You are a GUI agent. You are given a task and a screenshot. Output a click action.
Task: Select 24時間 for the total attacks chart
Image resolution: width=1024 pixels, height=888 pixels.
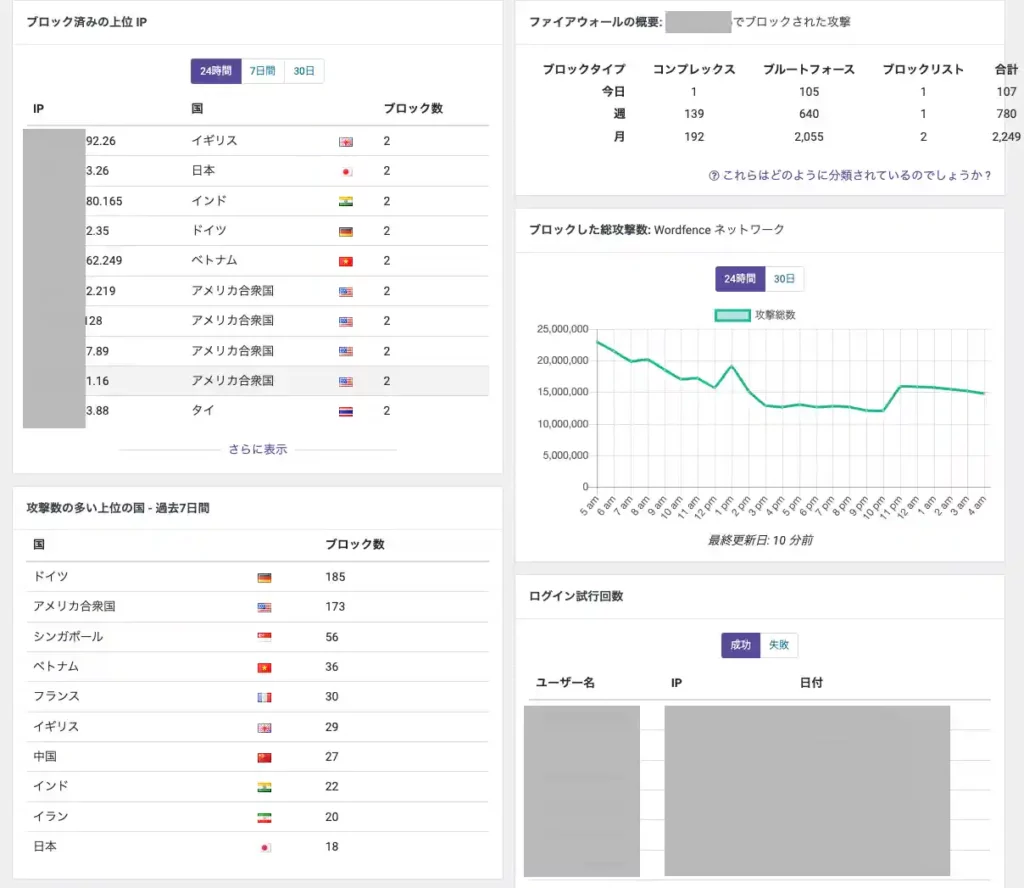tap(741, 279)
